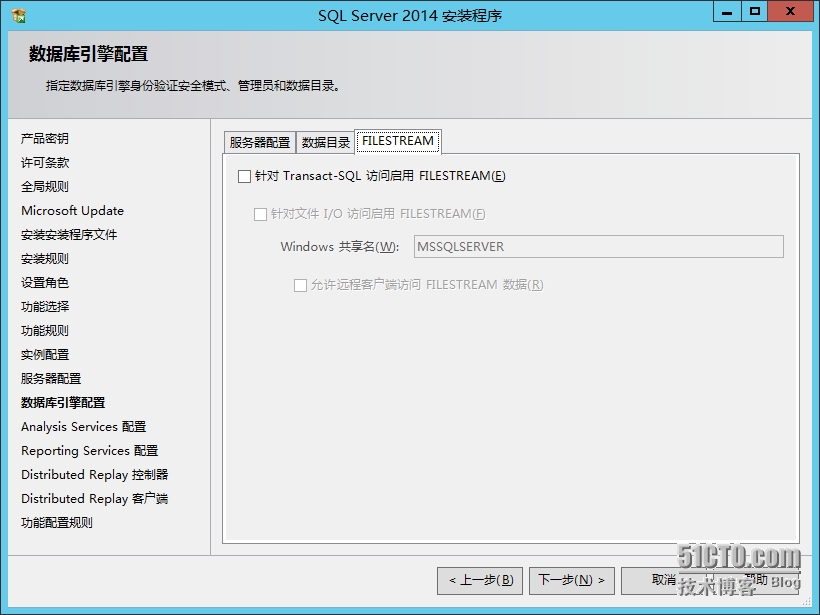Click the Windows 共享名(W) label
This screenshot has width=820, height=615.
pyautogui.click(x=340, y=247)
